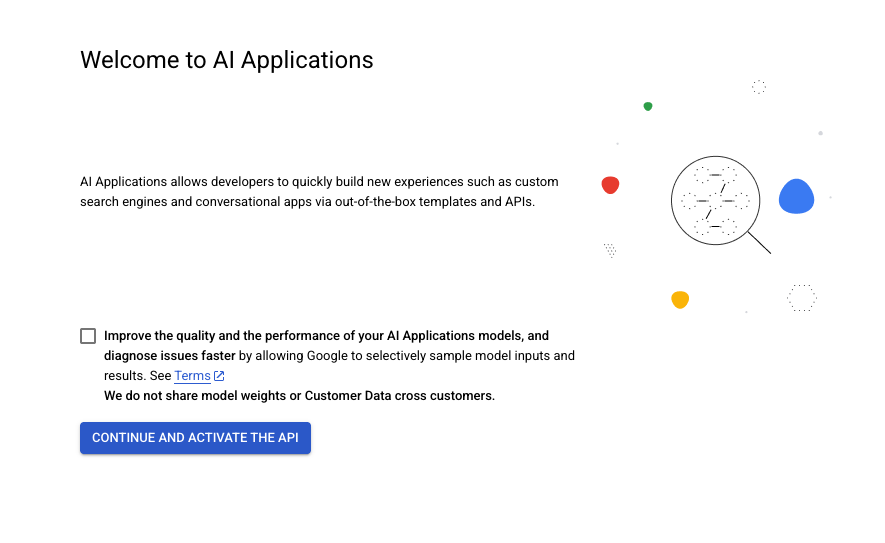
Task: Enable the improve quality and performance checkbox
Action: pyautogui.click(x=88, y=336)
